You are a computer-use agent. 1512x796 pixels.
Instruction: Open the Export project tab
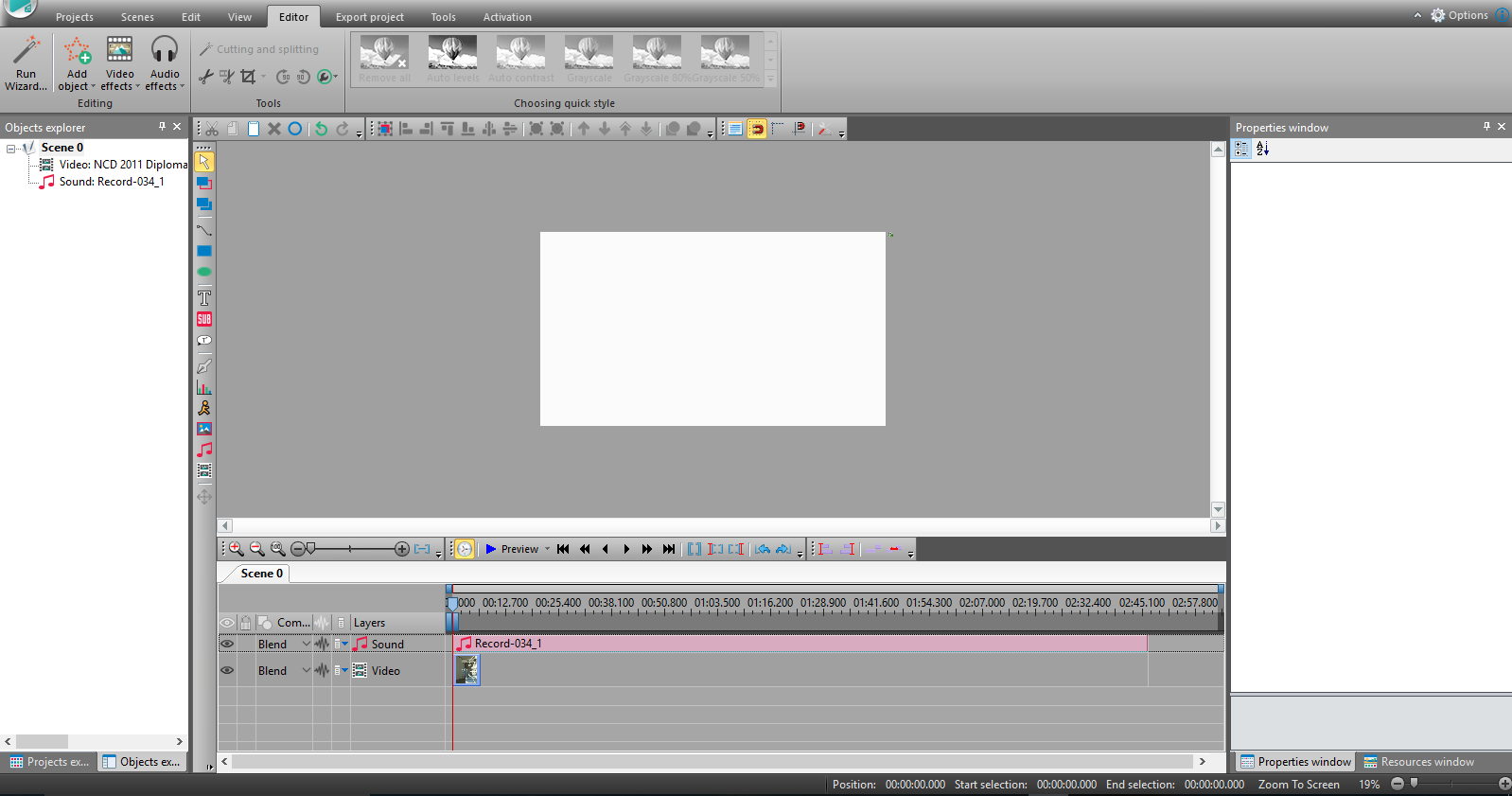(369, 17)
